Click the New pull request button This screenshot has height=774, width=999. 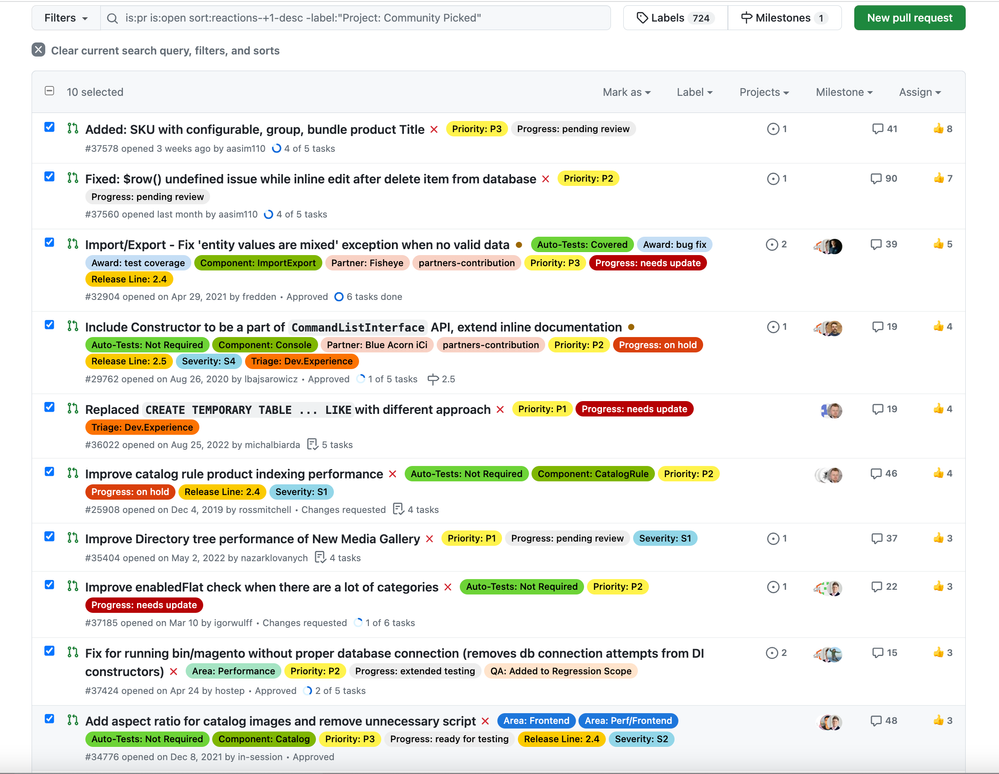[909, 18]
